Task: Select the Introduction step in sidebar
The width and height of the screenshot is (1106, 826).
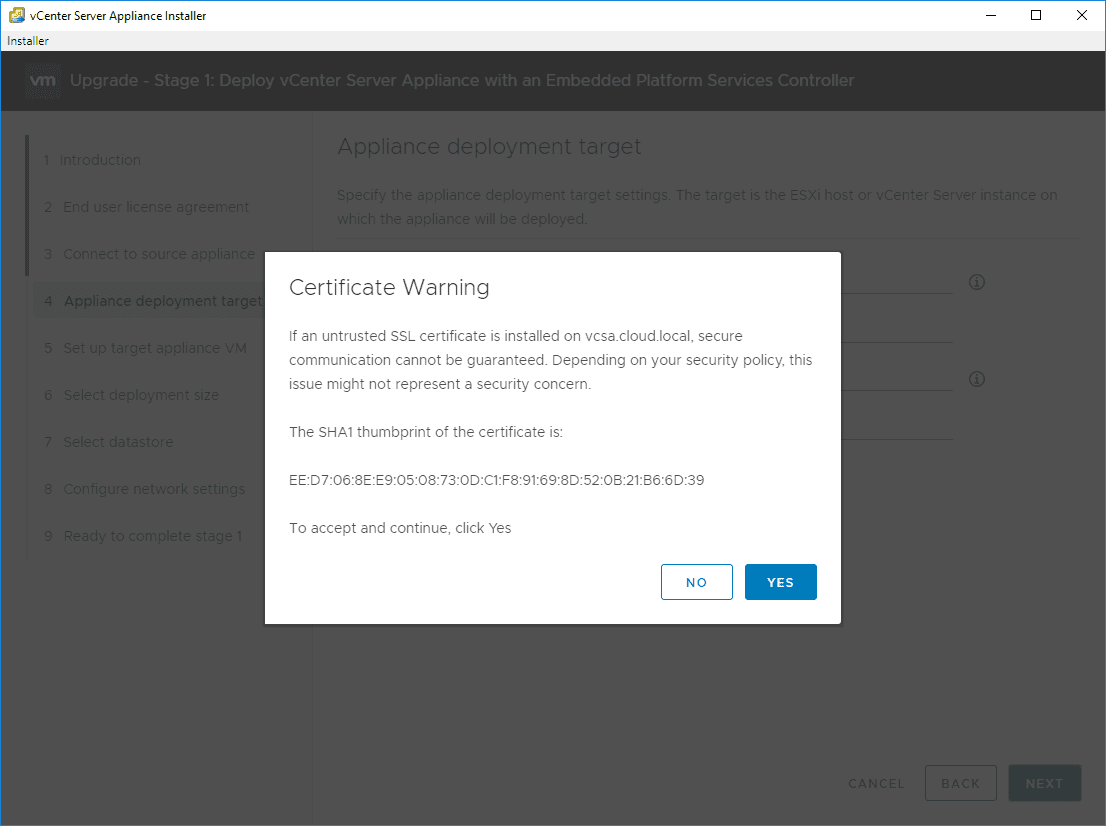Action: 100,160
